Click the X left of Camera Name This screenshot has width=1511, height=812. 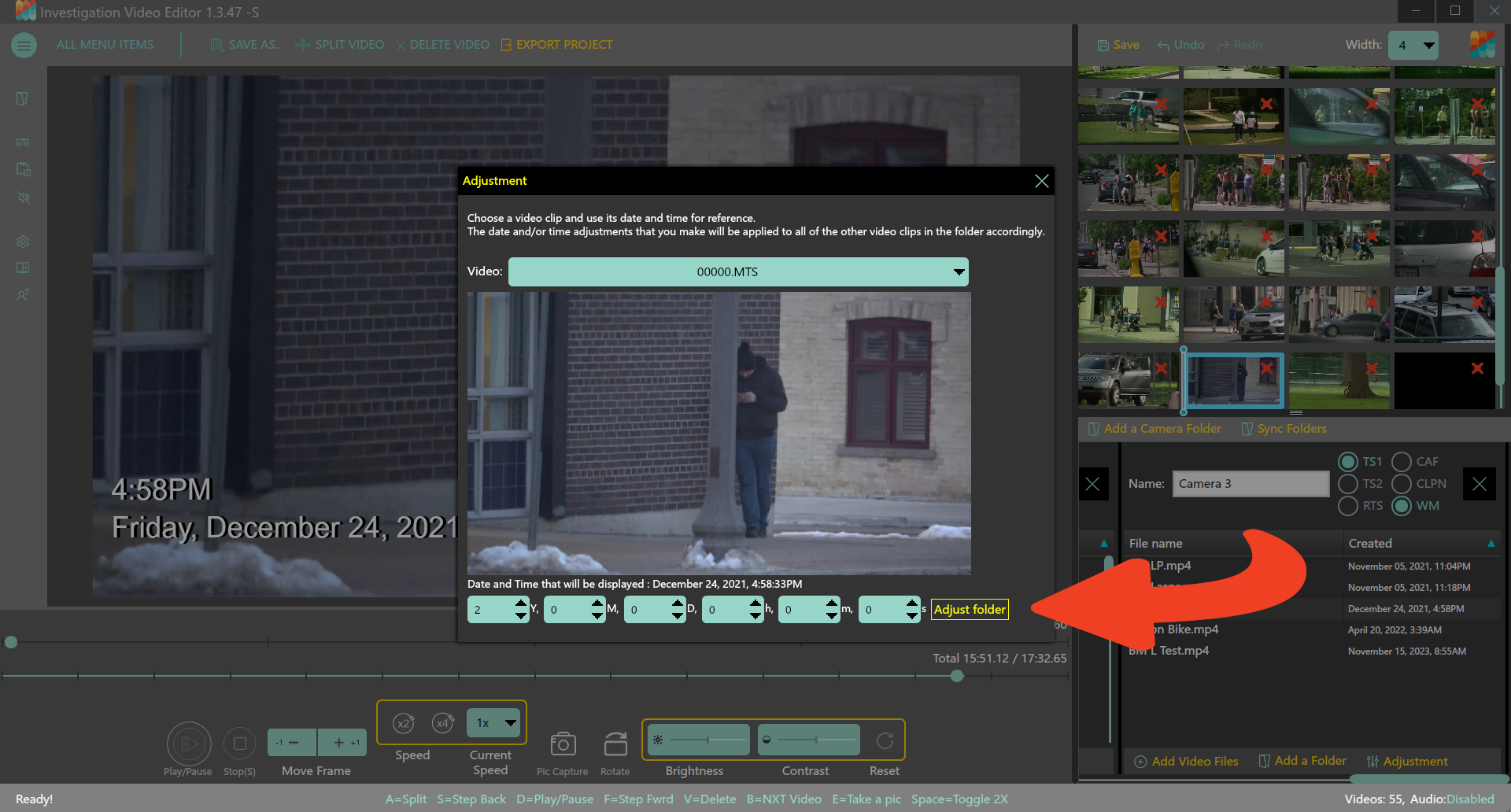[1092, 484]
